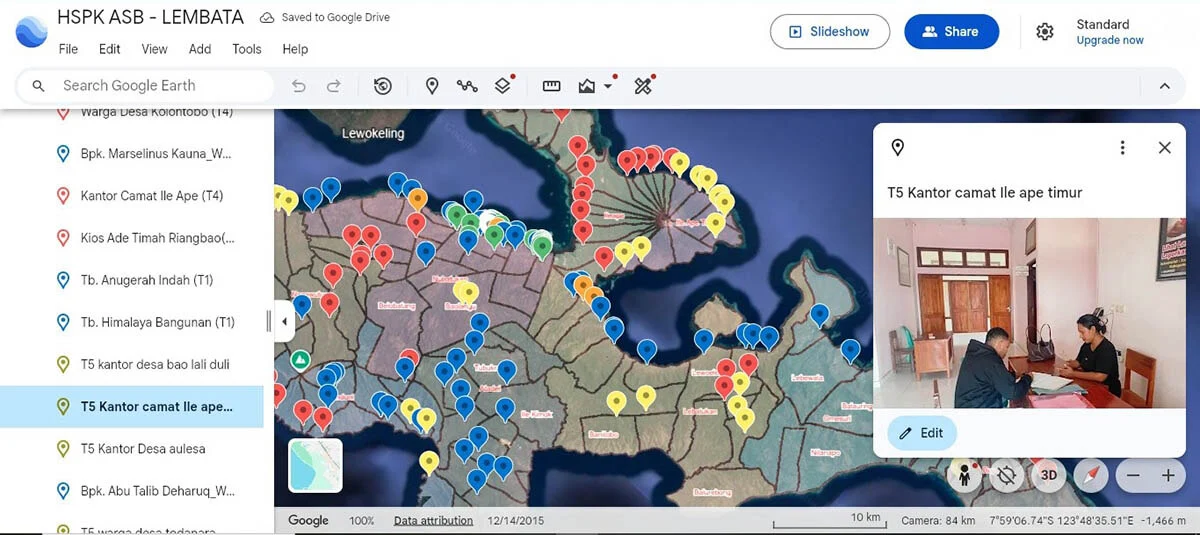Click the redo arrow icon
This screenshot has height=535, width=1200.
click(x=334, y=86)
